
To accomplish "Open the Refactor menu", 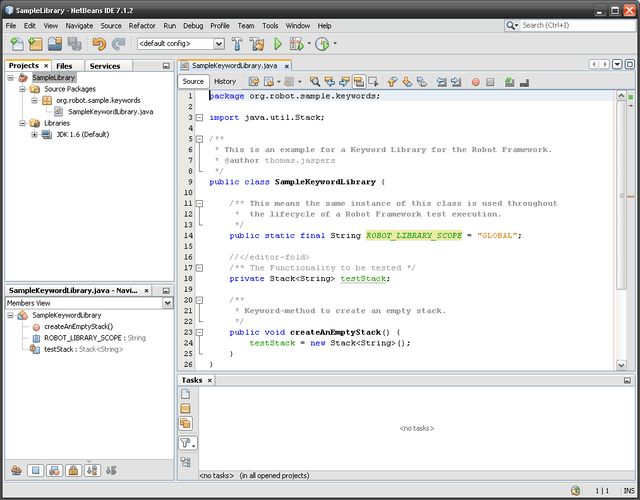I will (142, 24).
